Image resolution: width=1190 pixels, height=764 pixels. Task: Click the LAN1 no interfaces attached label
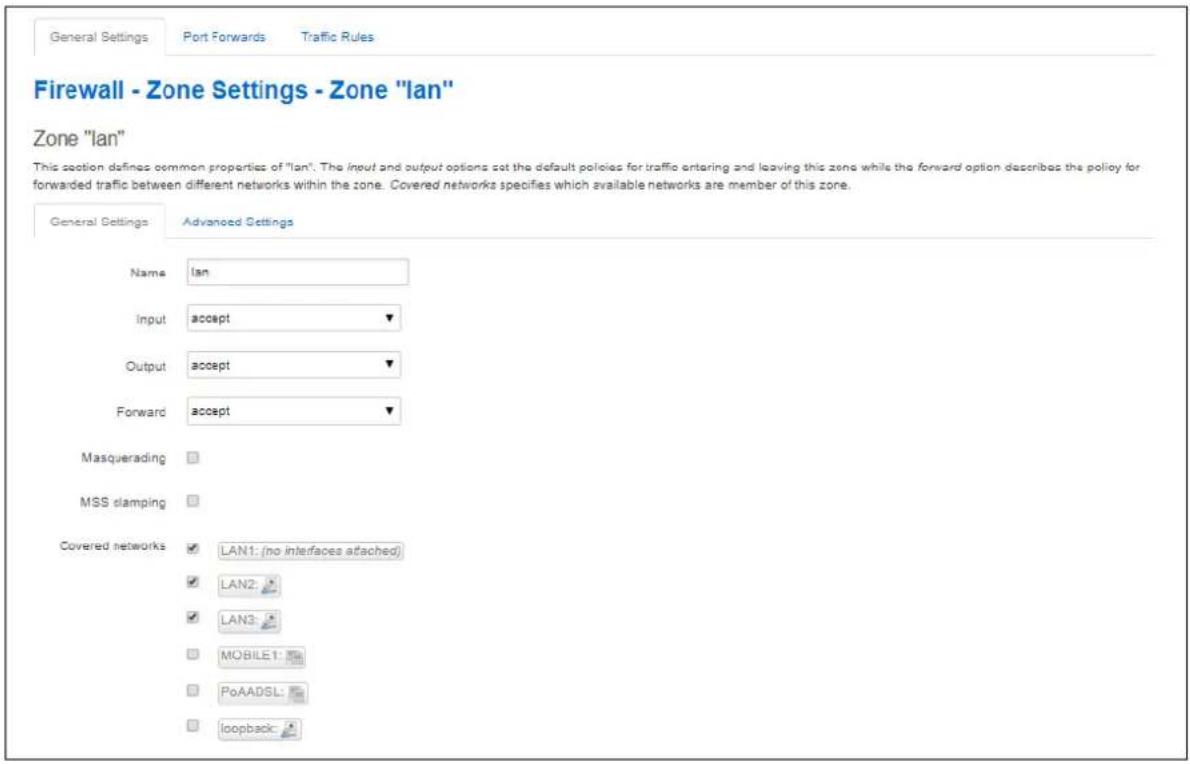[x=310, y=551]
